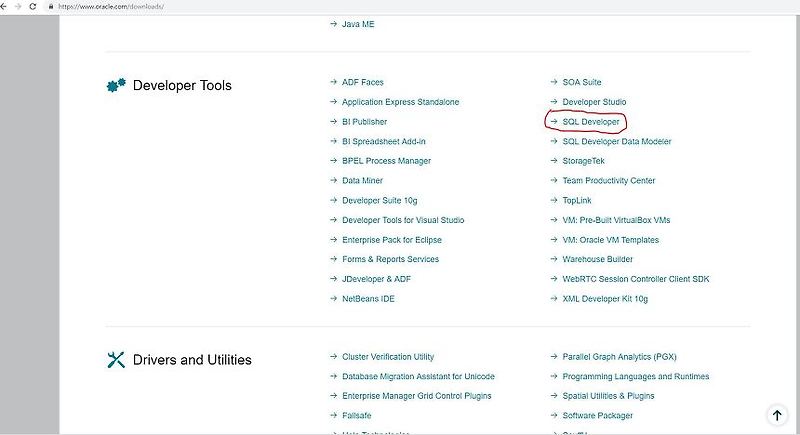The width and height of the screenshot is (800, 435).
Task: Open Spatial Utilities & Plugins link
Action: (608, 396)
